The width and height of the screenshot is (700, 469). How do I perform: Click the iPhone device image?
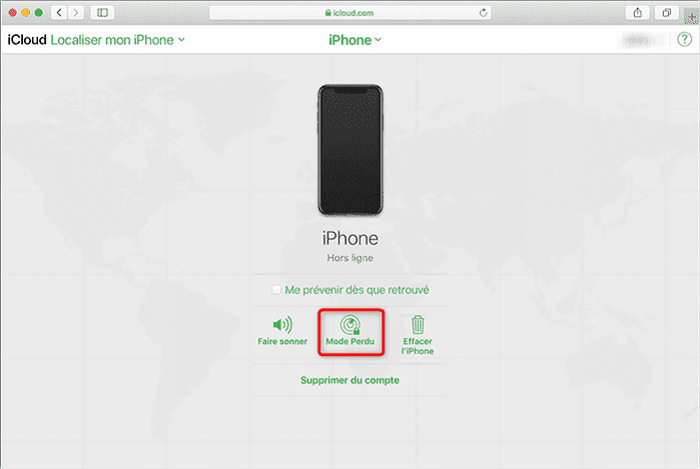pos(350,150)
